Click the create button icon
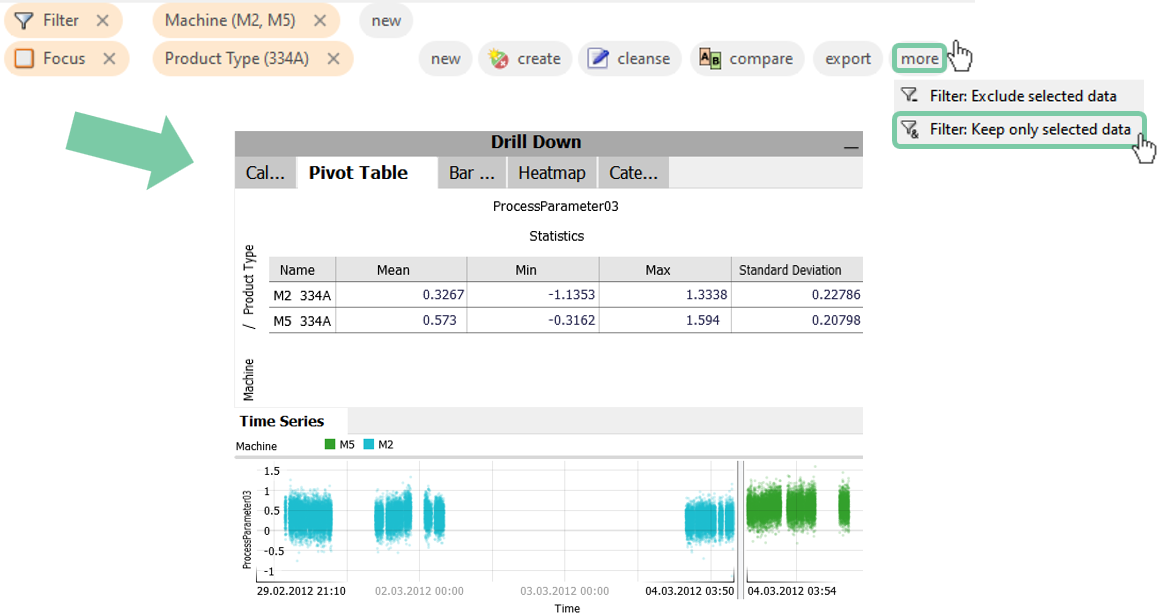Viewport: 1157px width, 616px height. pos(498,59)
